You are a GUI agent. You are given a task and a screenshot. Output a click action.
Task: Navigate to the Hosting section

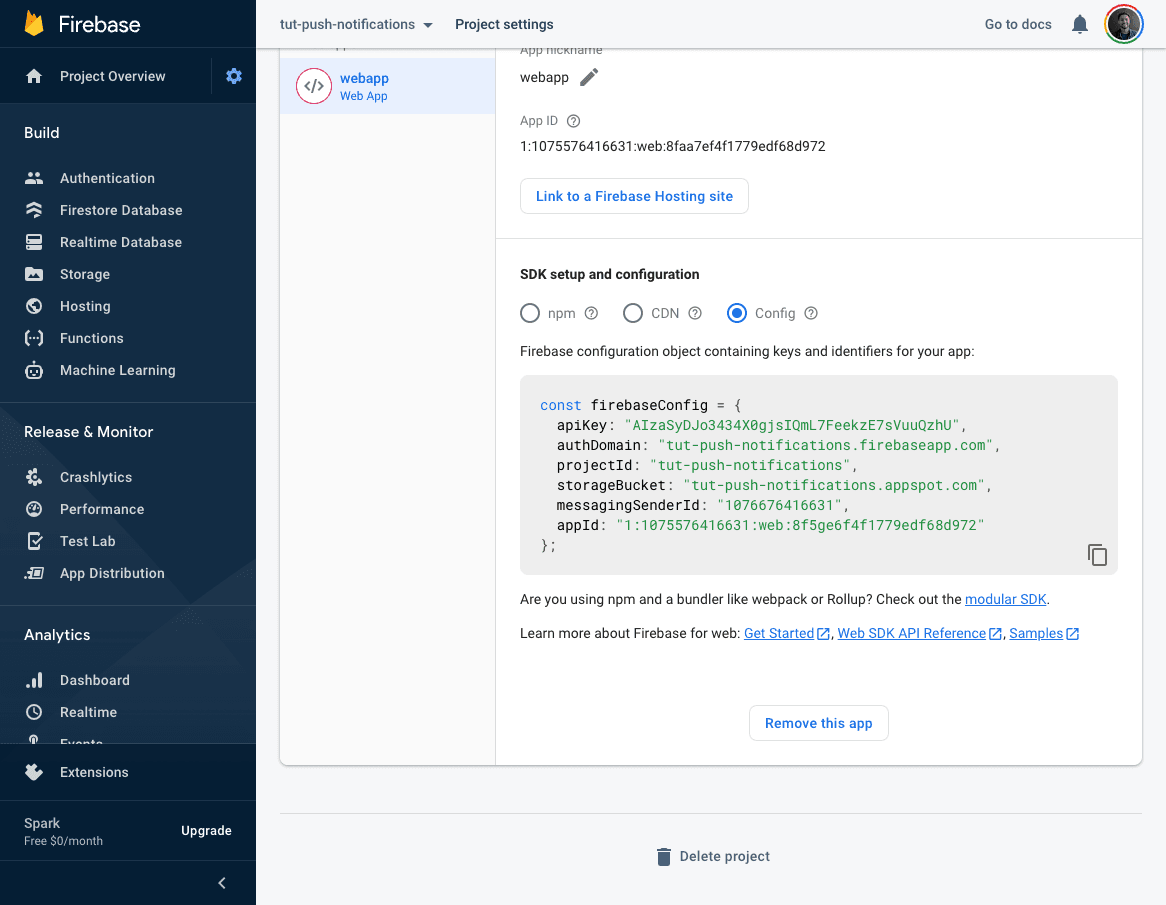click(84, 306)
